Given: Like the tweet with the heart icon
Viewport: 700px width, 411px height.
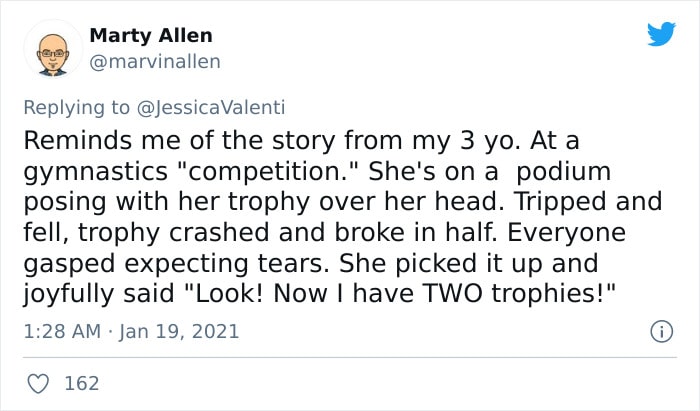Looking at the screenshot, I should click(x=38, y=383).
